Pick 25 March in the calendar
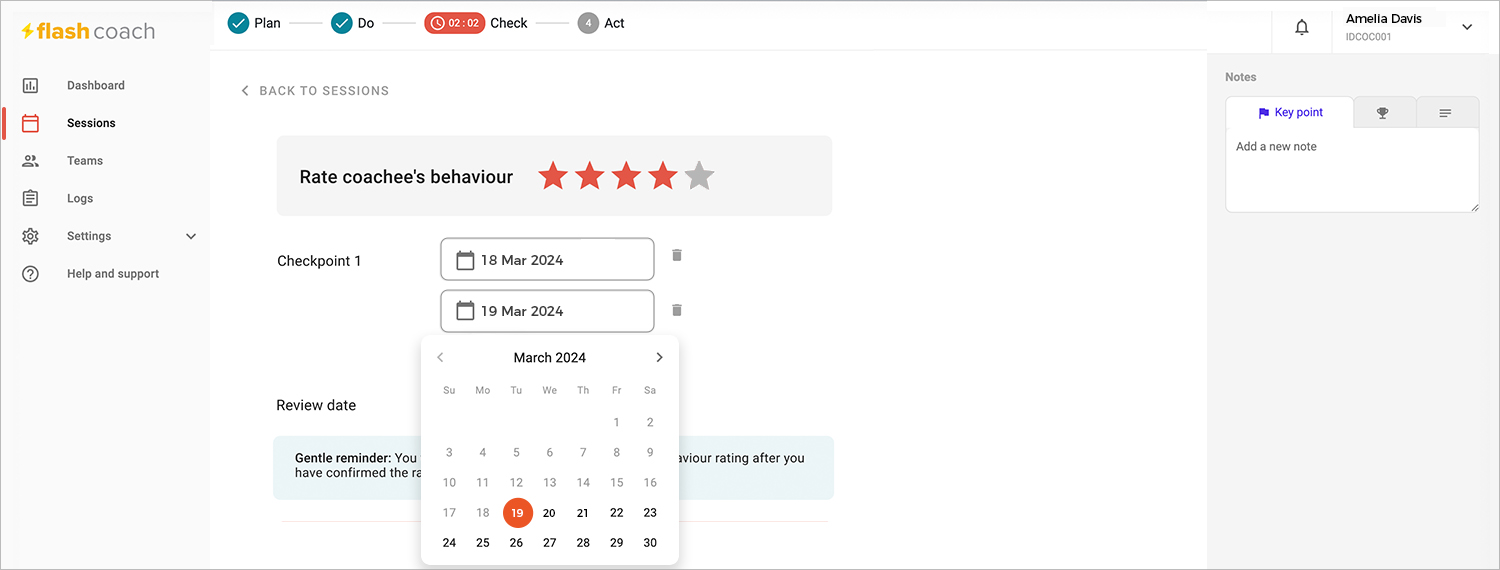The height and width of the screenshot is (570, 1500). point(483,543)
